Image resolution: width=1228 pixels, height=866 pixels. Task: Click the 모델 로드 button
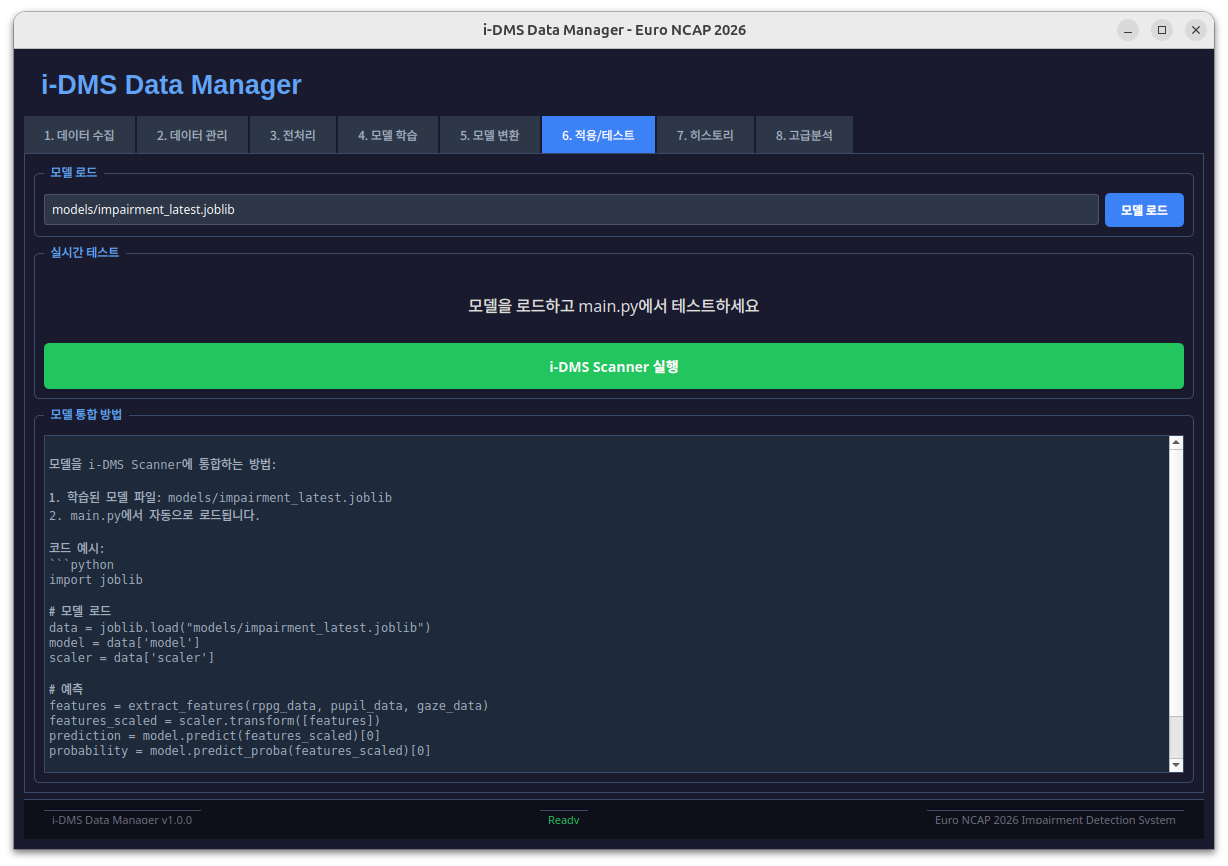pyautogui.click(x=1143, y=209)
